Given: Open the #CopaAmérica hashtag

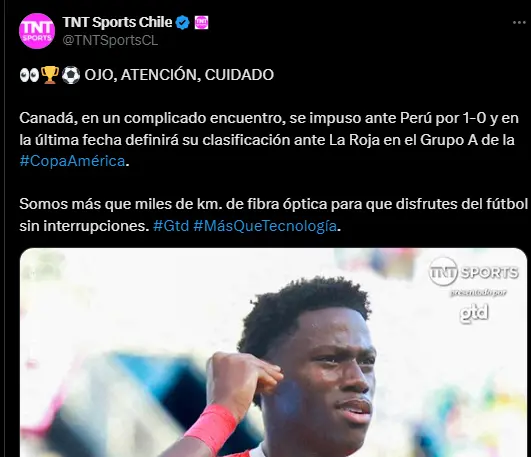Looking at the screenshot, I should 72,161.
